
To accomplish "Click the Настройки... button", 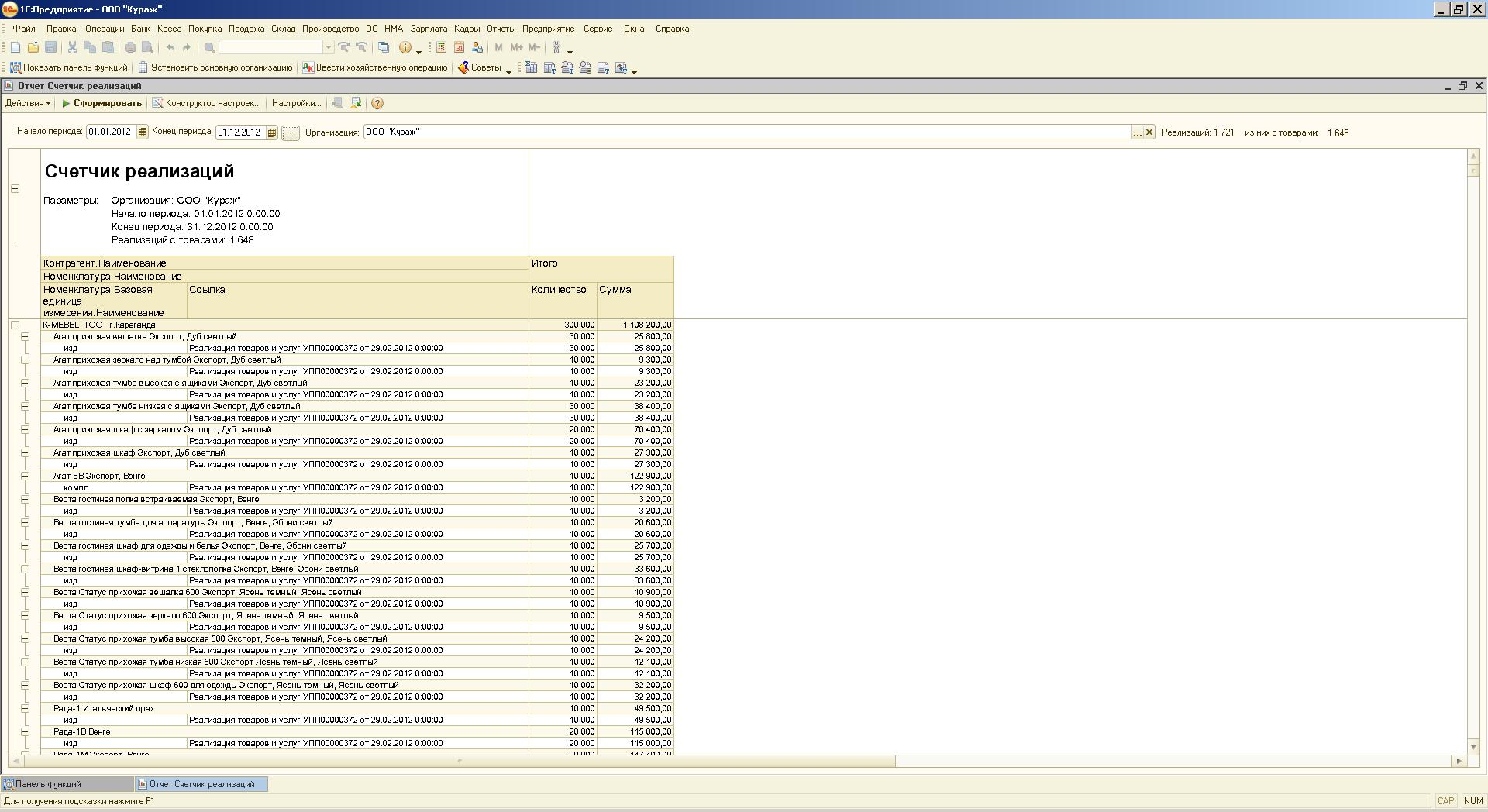I will 296,103.
